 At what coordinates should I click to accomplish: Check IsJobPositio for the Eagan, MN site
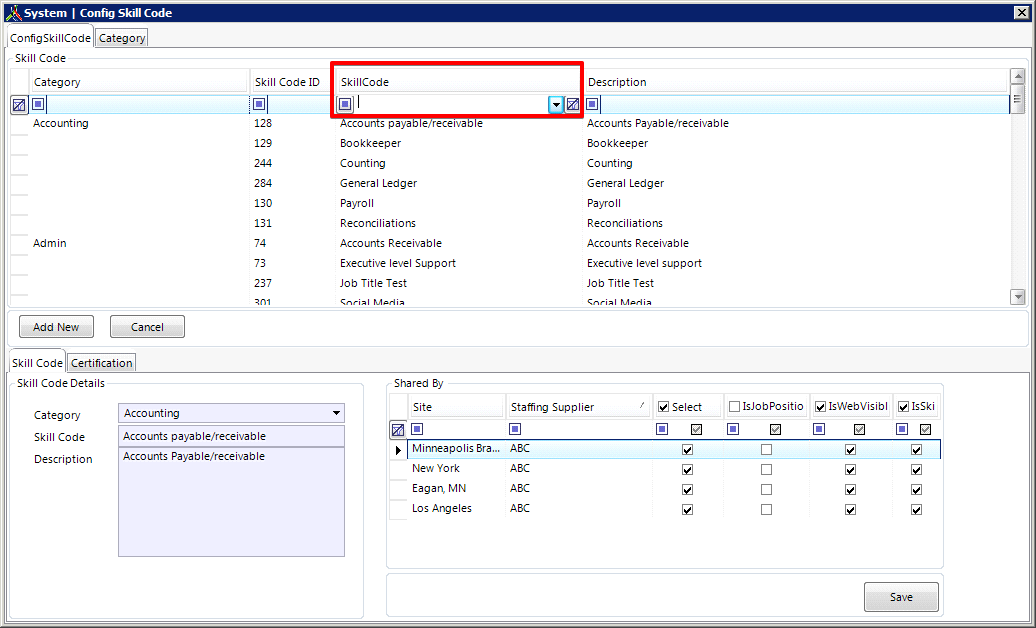766,490
